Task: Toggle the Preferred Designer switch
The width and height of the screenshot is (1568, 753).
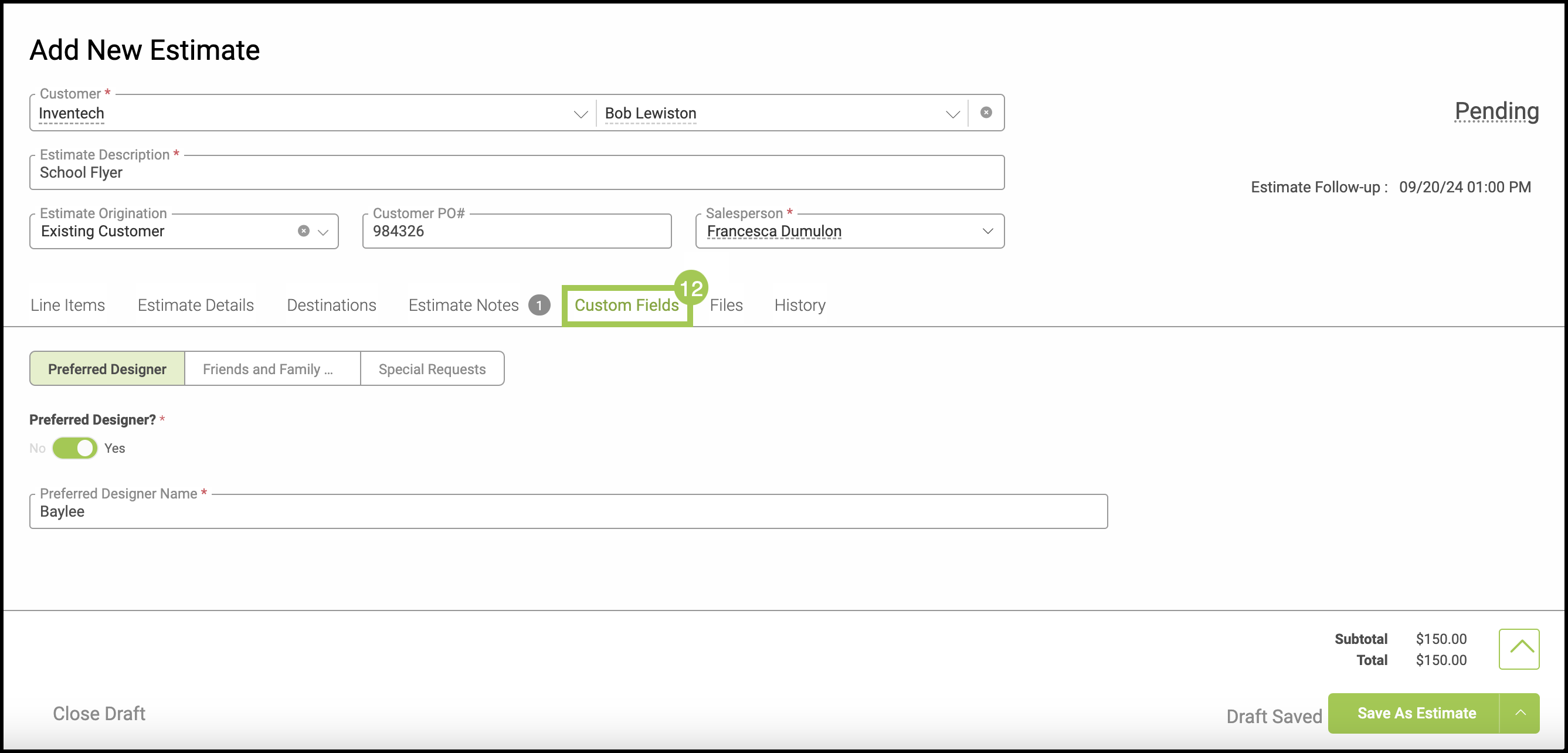Action: (75, 448)
